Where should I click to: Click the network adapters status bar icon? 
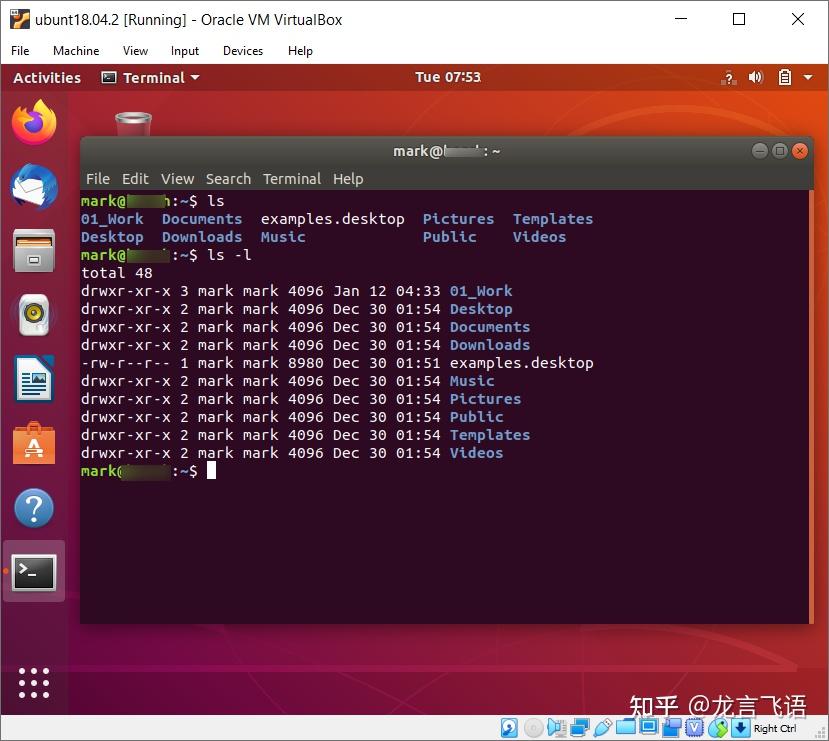(580, 728)
